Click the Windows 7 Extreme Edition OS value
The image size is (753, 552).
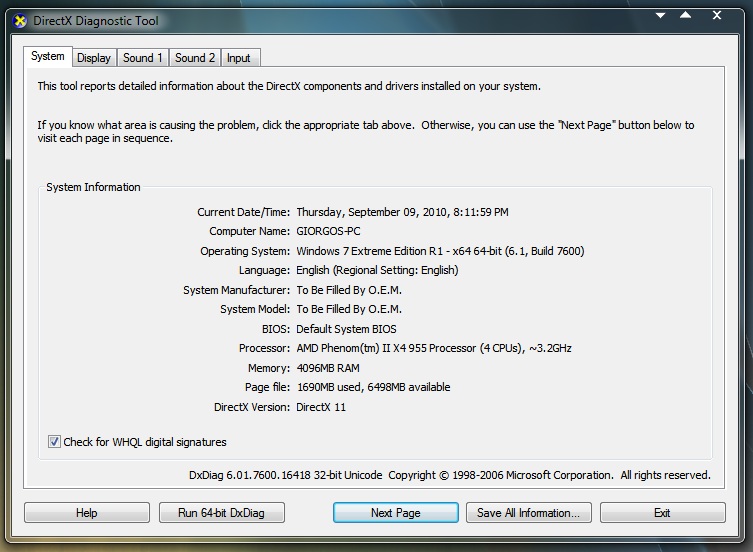[440, 251]
